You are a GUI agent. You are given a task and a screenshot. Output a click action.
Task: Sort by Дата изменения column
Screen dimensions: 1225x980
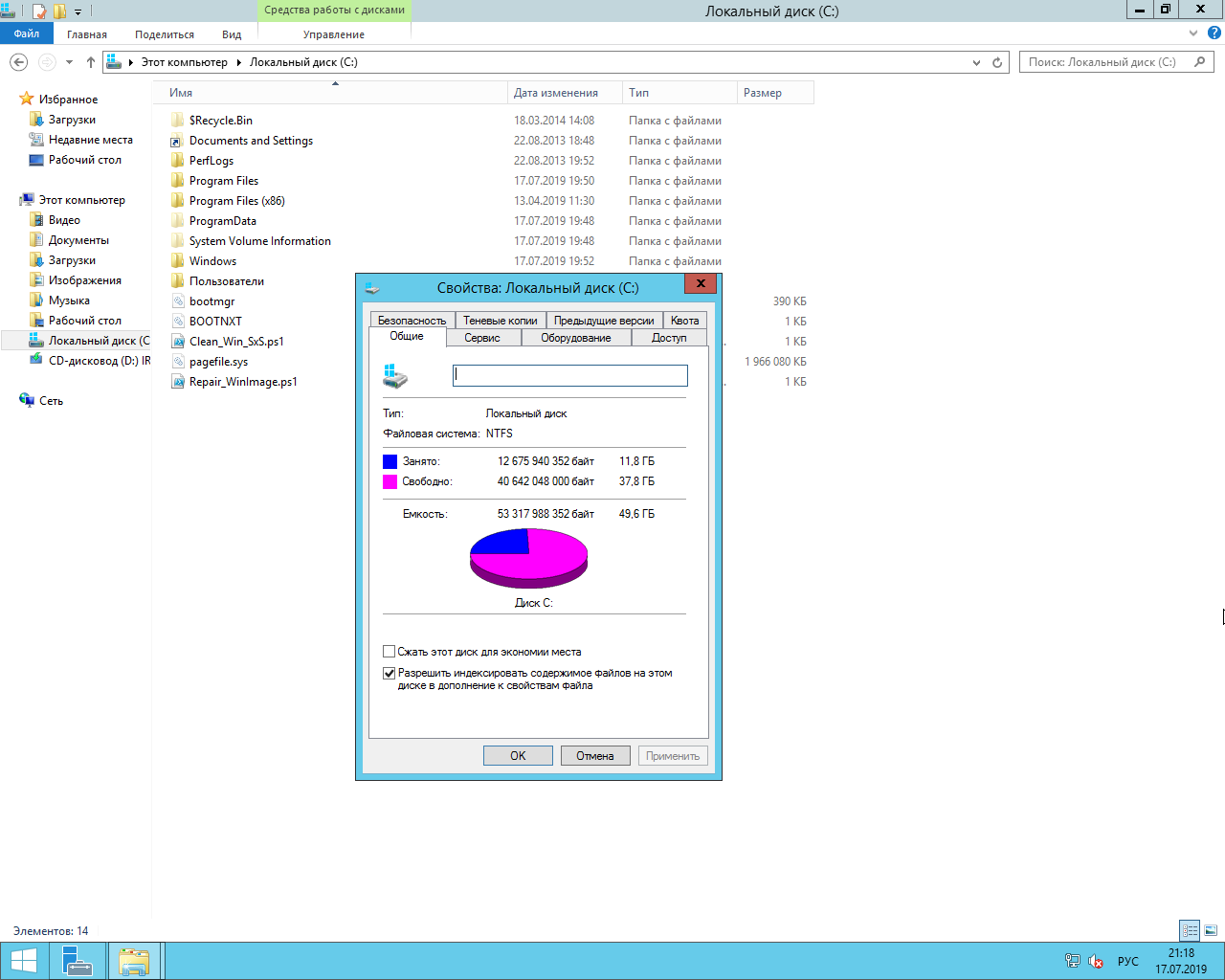pyautogui.click(x=565, y=93)
